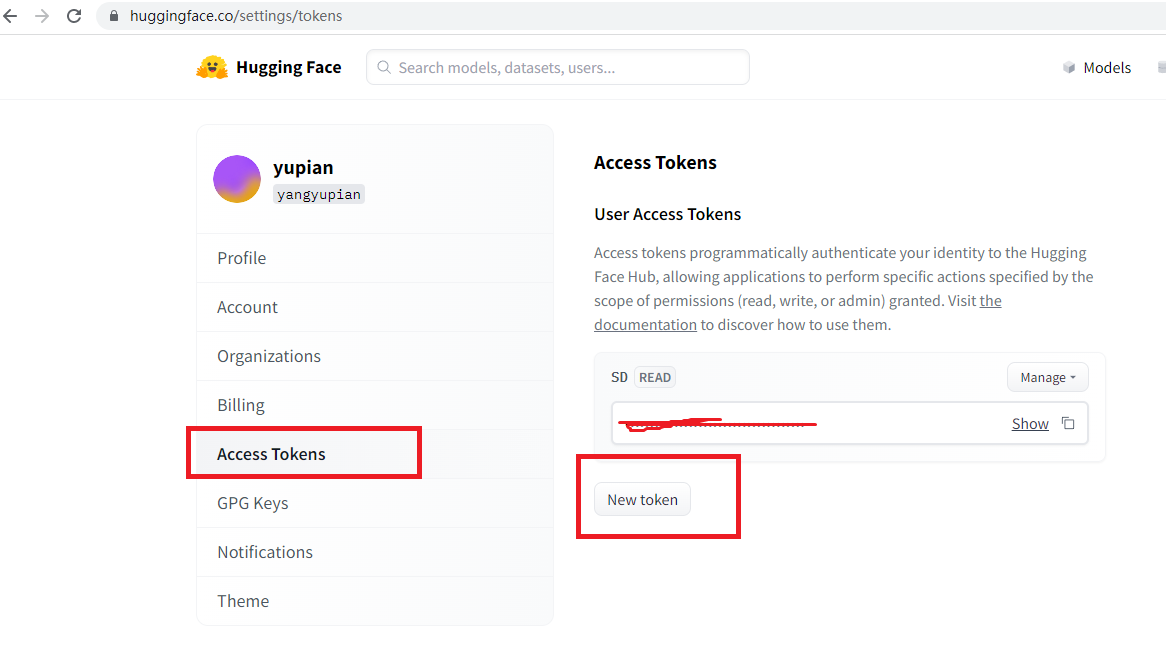This screenshot has width=1166, height=651.
Task: Click the Access Tokens page heading
Action: [655, 162]
